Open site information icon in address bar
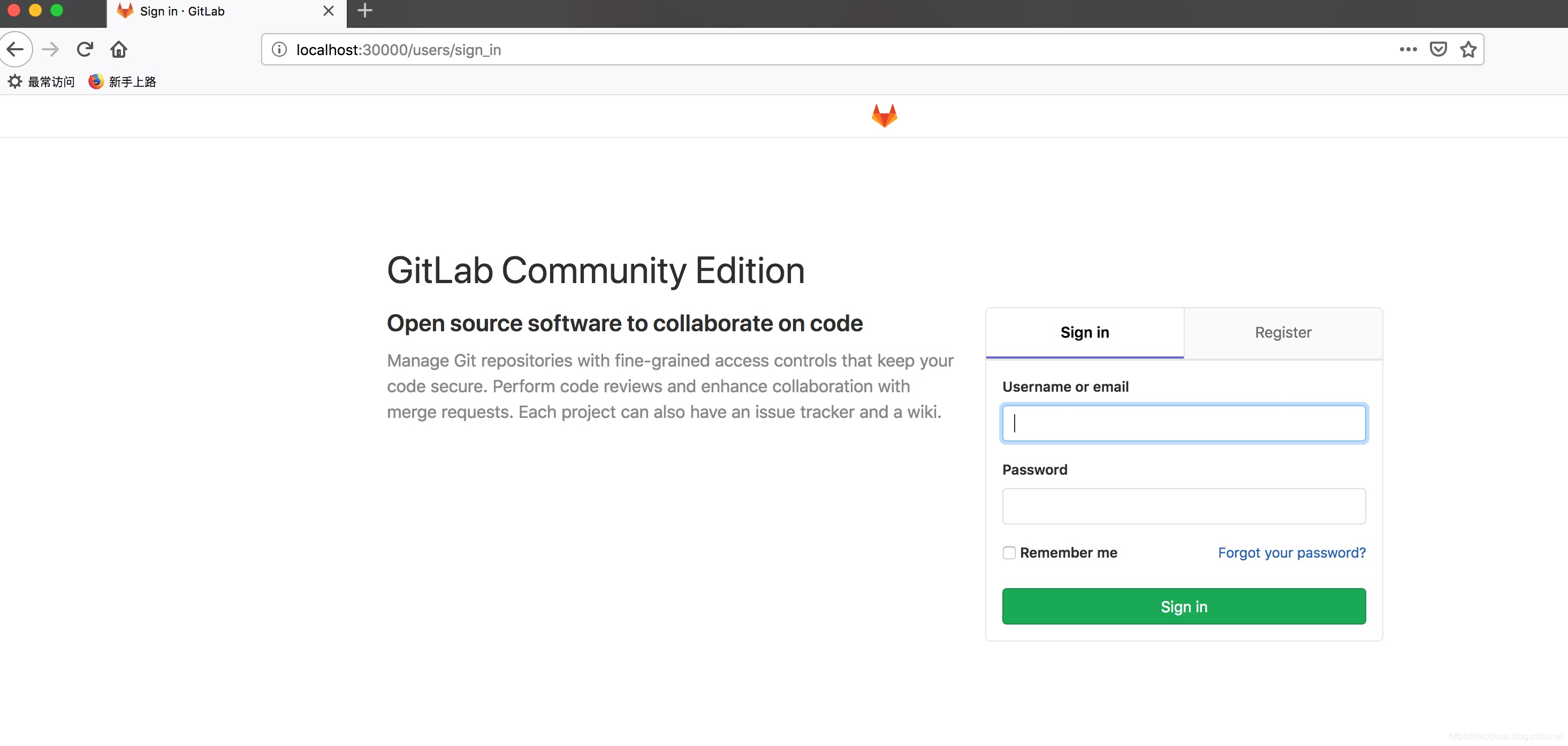Screen dimensions: 1568x746 (x=279, y=49)
